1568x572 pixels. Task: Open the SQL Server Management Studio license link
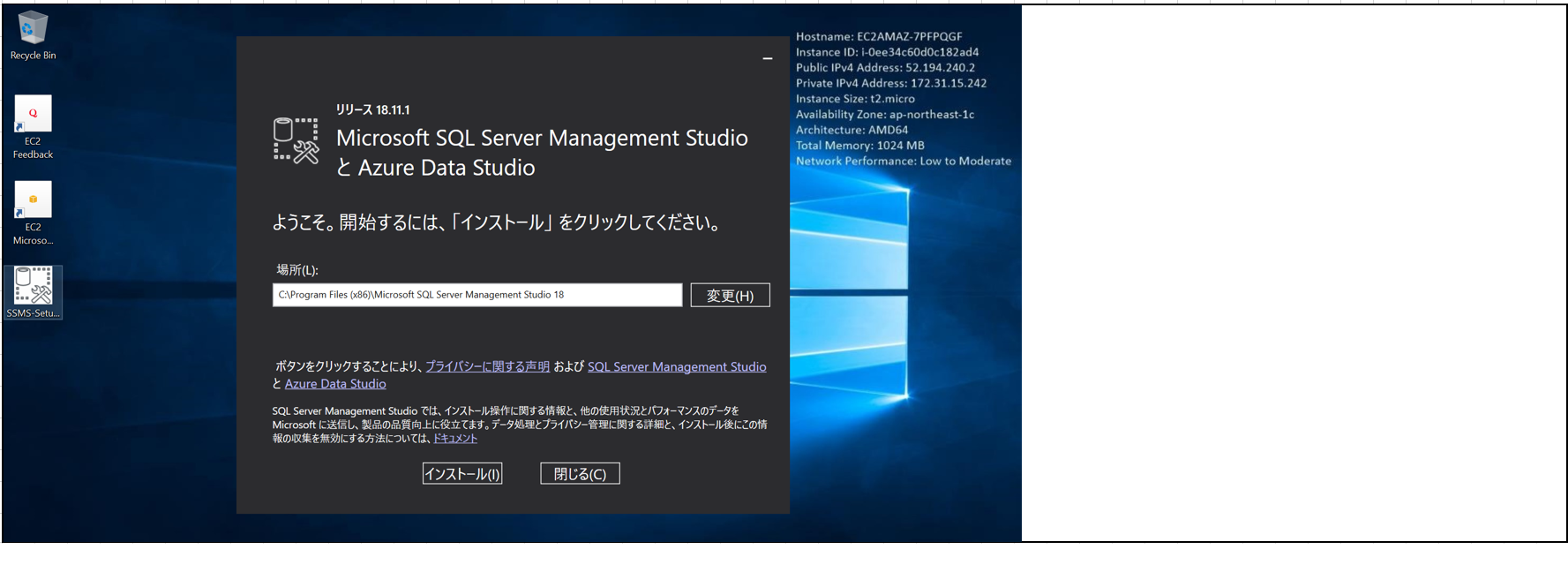click(677, 366)
